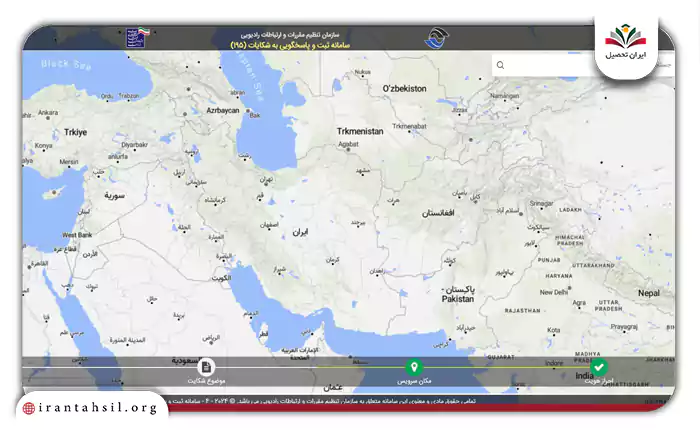Screen dimensions: 700x430
Task: Click the Pakistan label on the map
Action: (x=458, y=299)
